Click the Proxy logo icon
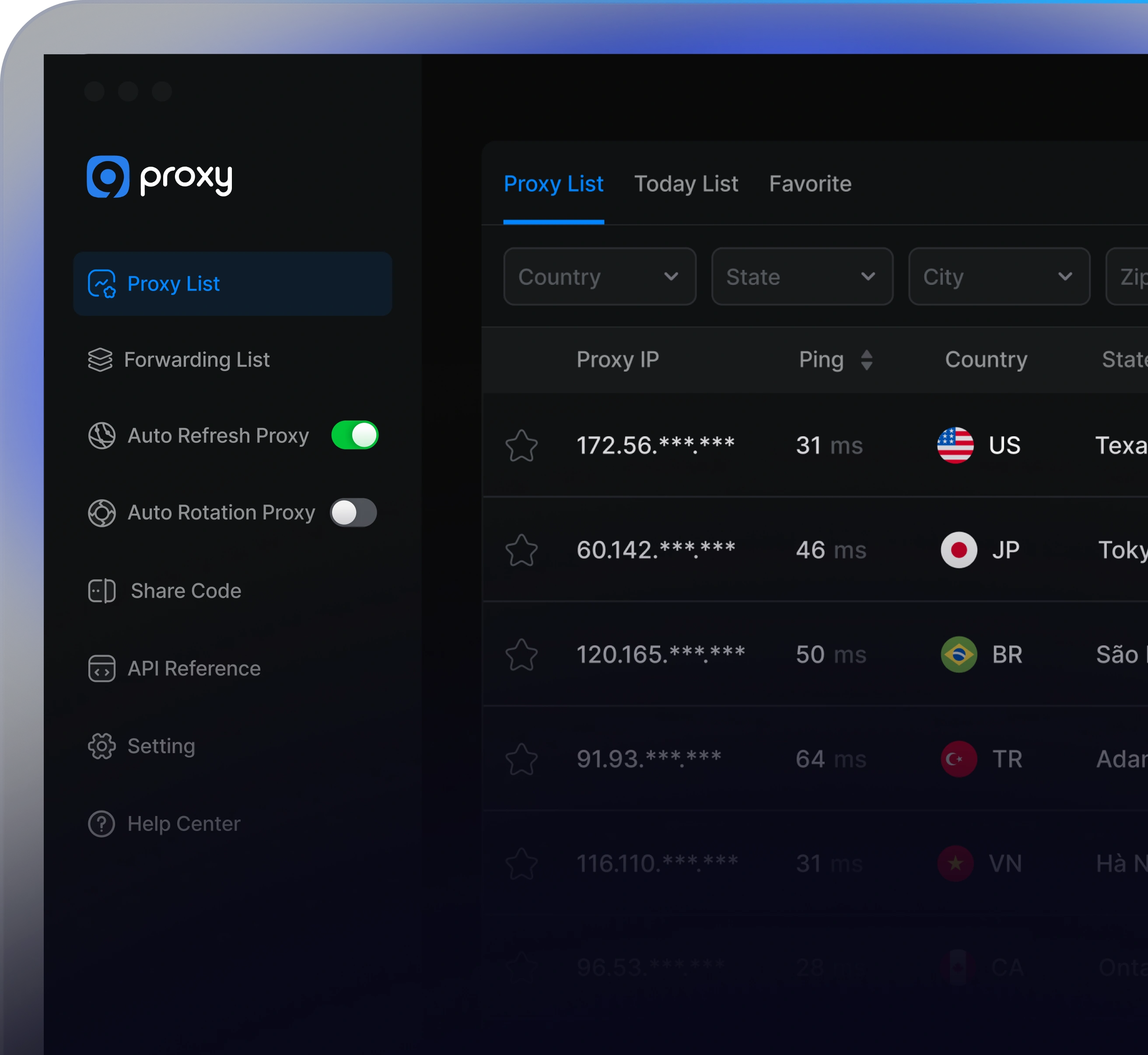The image size is (1148, 1055). (x=108, y=176)
